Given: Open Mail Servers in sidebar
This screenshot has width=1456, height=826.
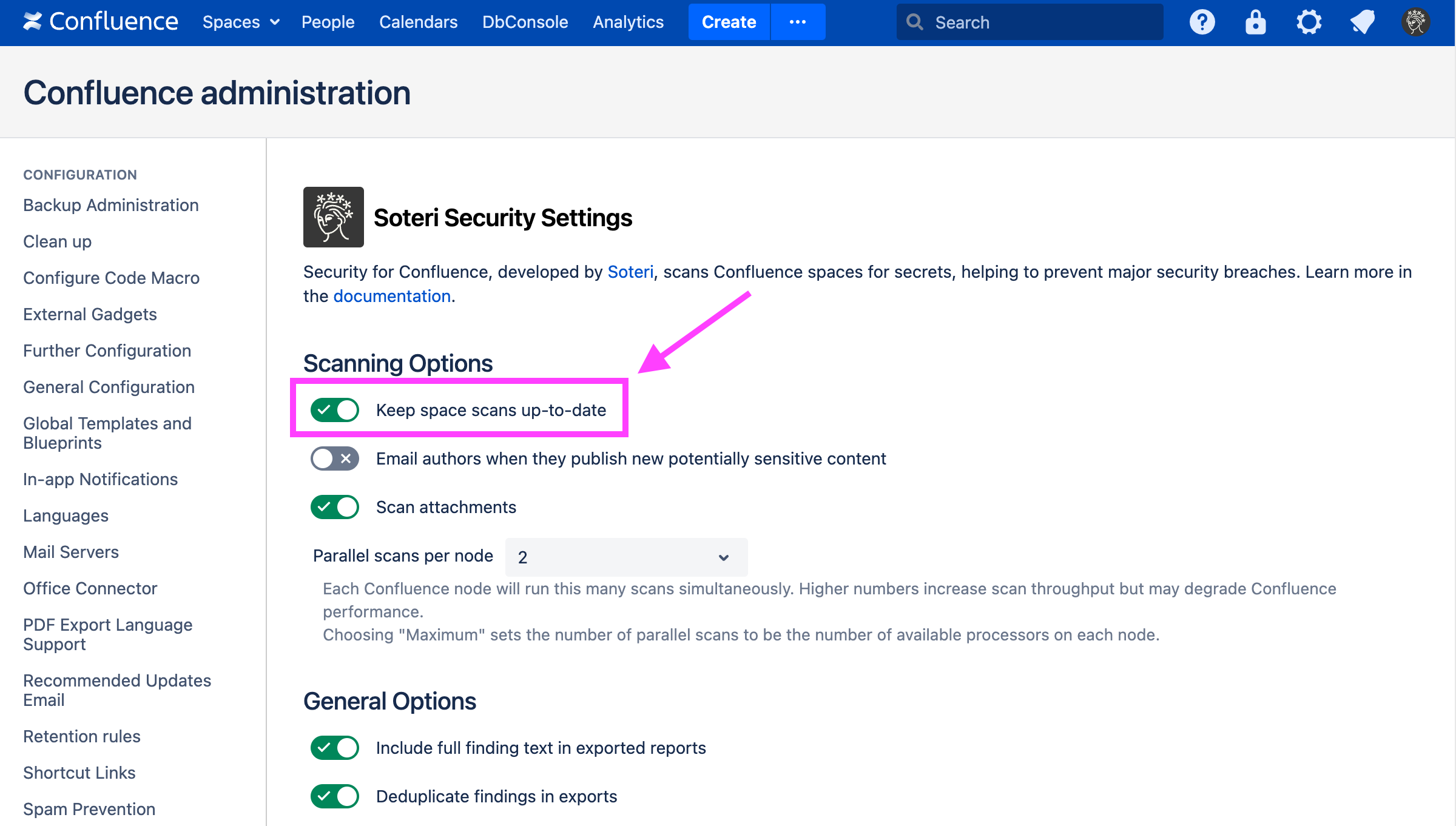Looking at the screenshot, I should pyautogui.click(x=71, y=552).
